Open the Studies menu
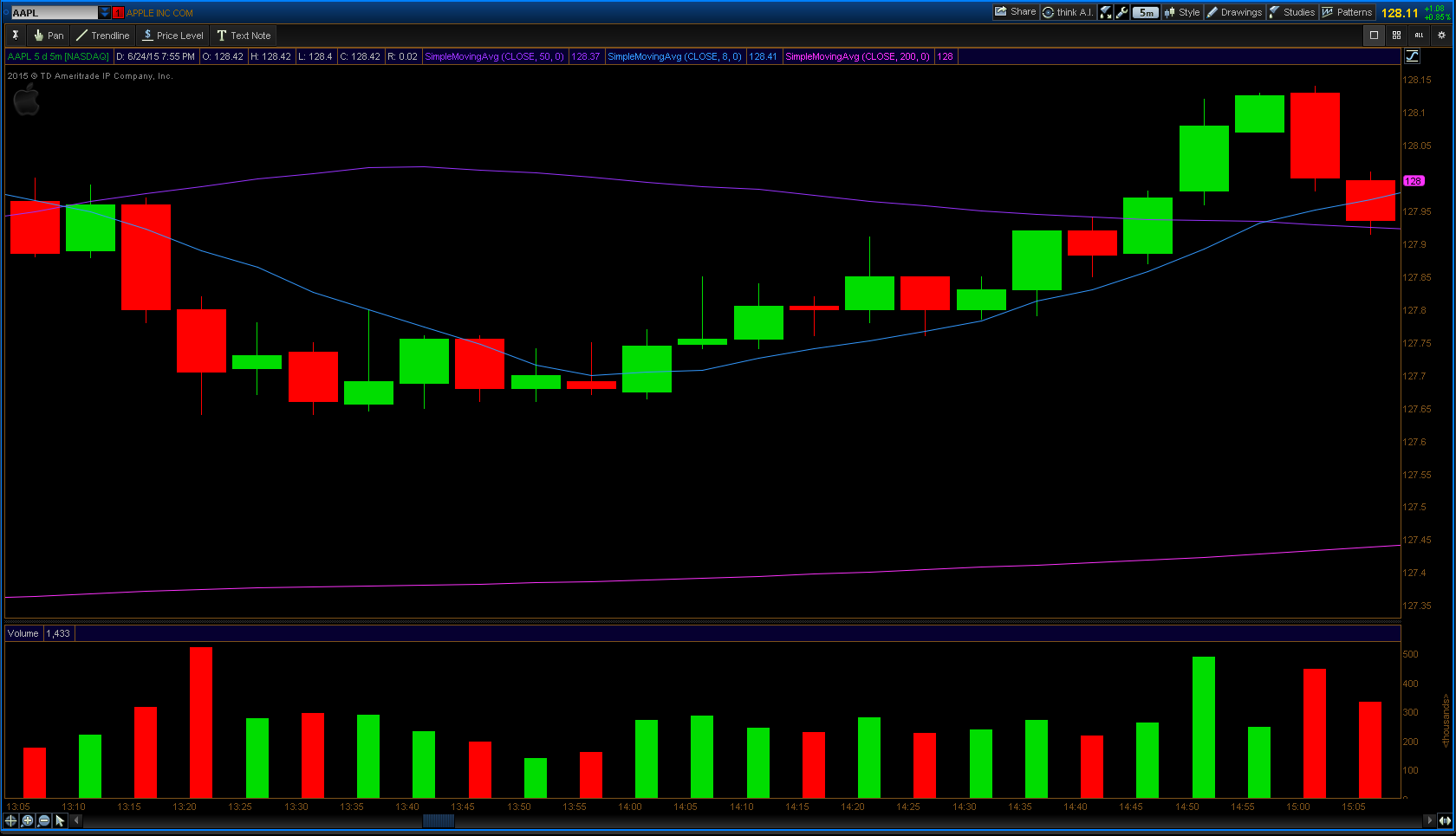The width and height of the screenshot is (1456, 836). 1292,12
